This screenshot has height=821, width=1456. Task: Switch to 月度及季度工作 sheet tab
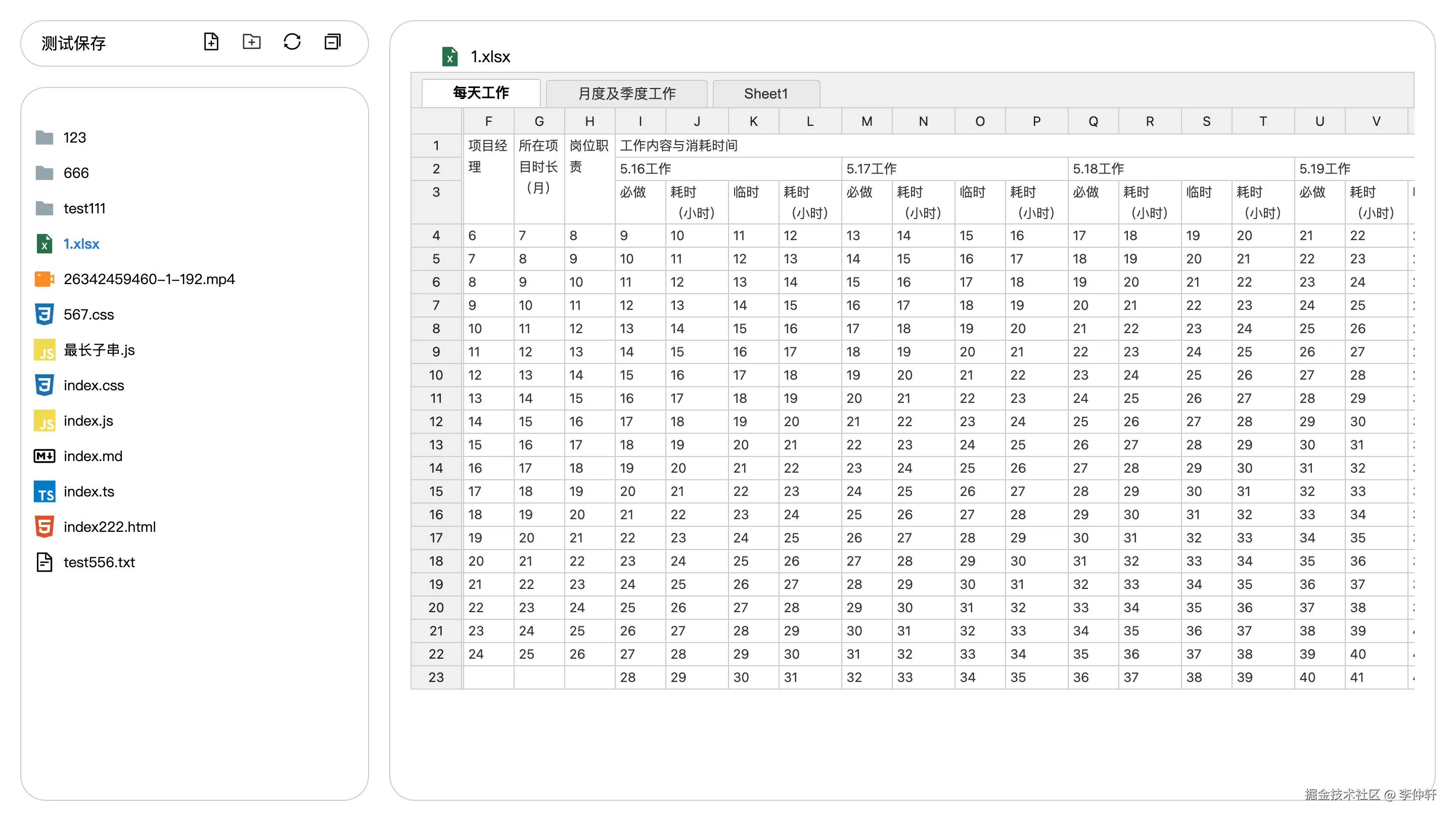[626, 94]
